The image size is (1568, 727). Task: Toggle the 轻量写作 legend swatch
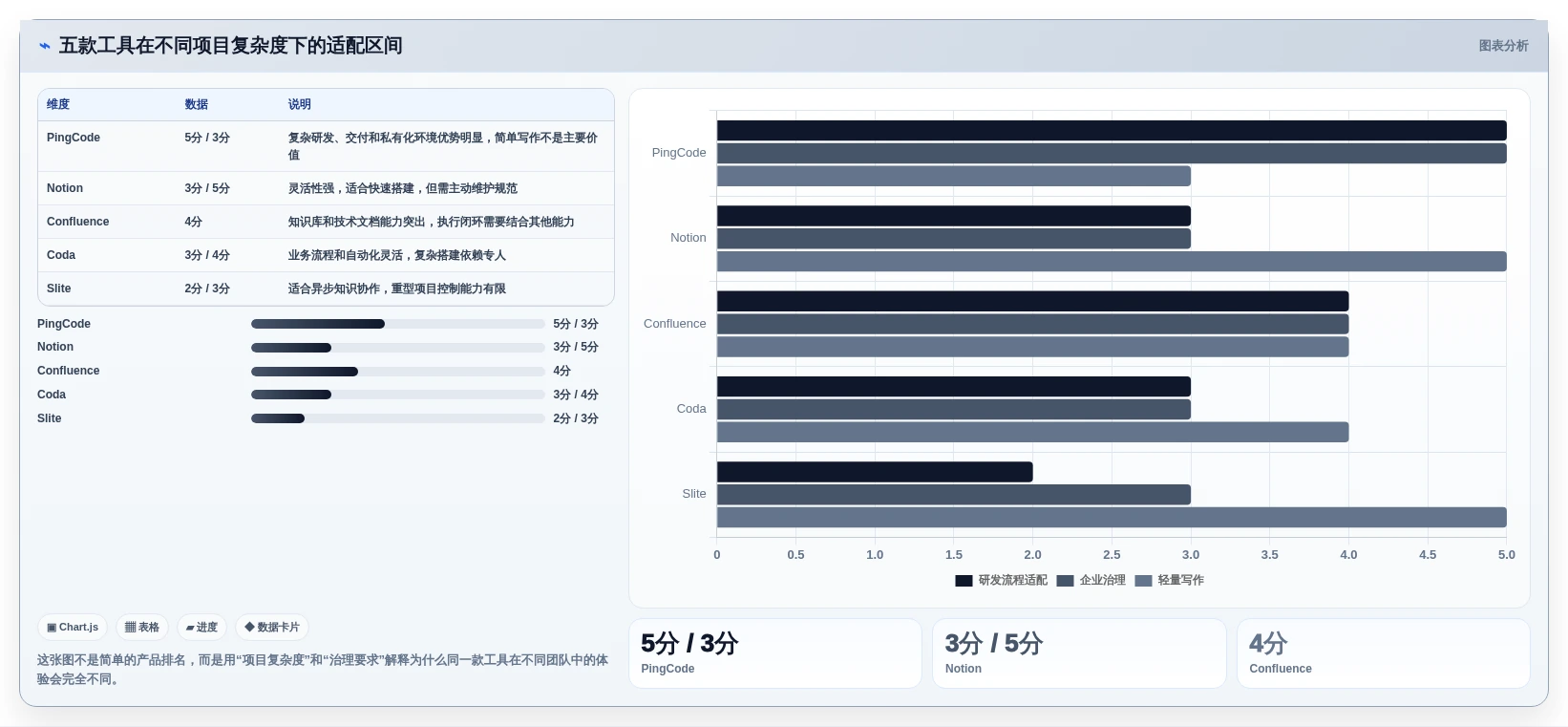1143,581
